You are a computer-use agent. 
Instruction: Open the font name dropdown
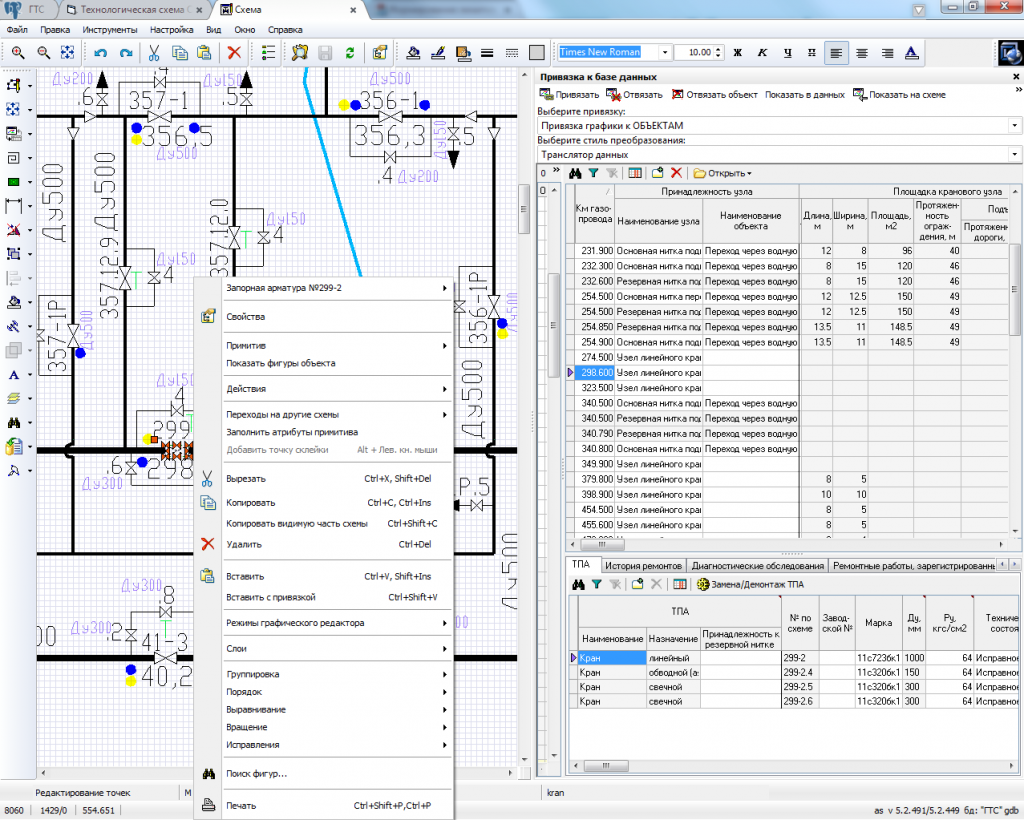point(665,52)
